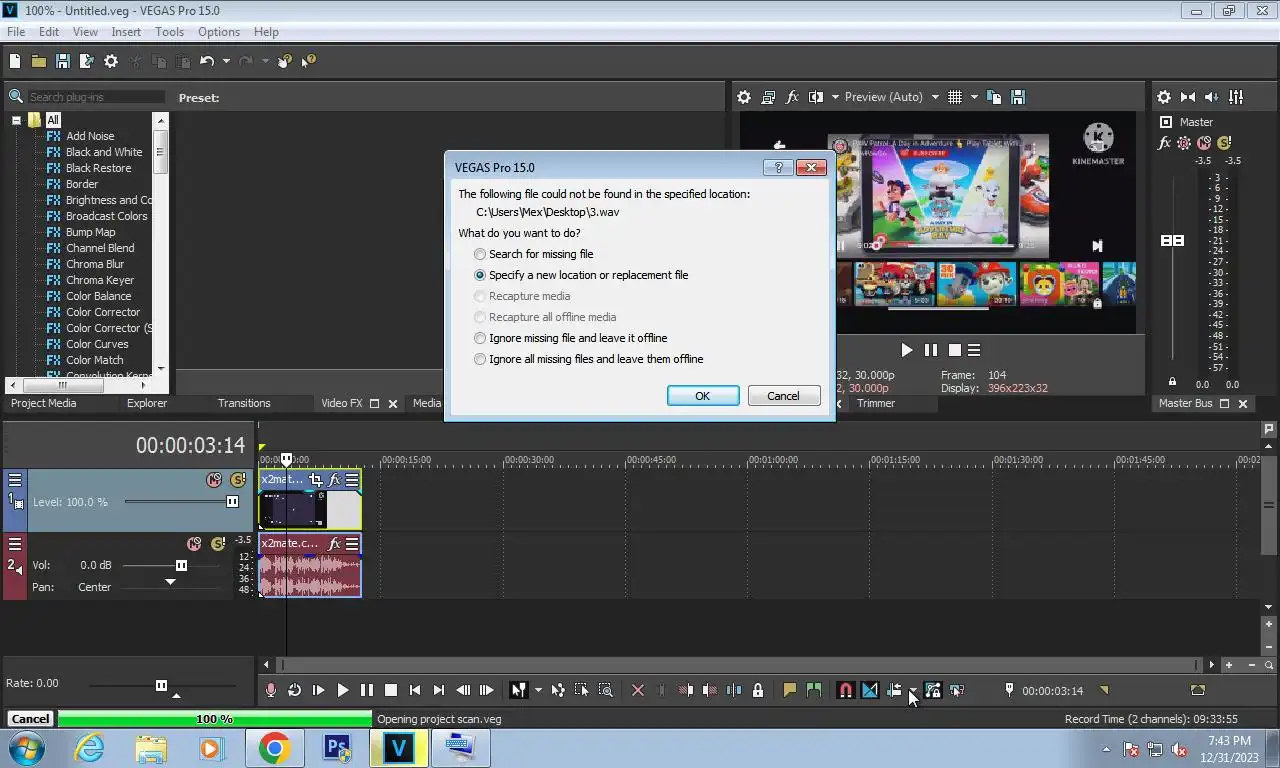This screenshot has width=1280, height=768.
Task: Show overlays grid in preview window
Action: 955,97
